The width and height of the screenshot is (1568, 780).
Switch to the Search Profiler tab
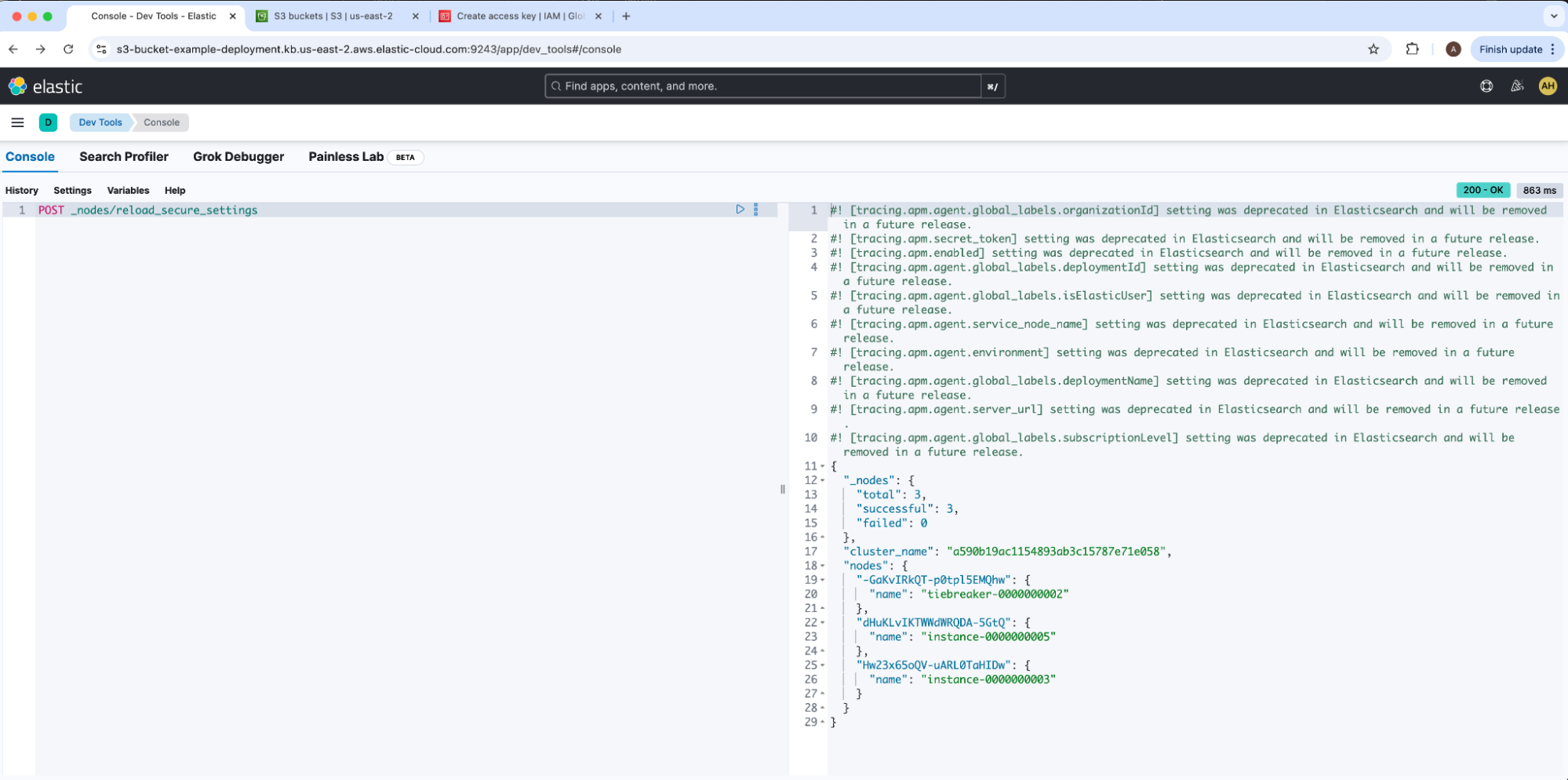tap(124, 157)
